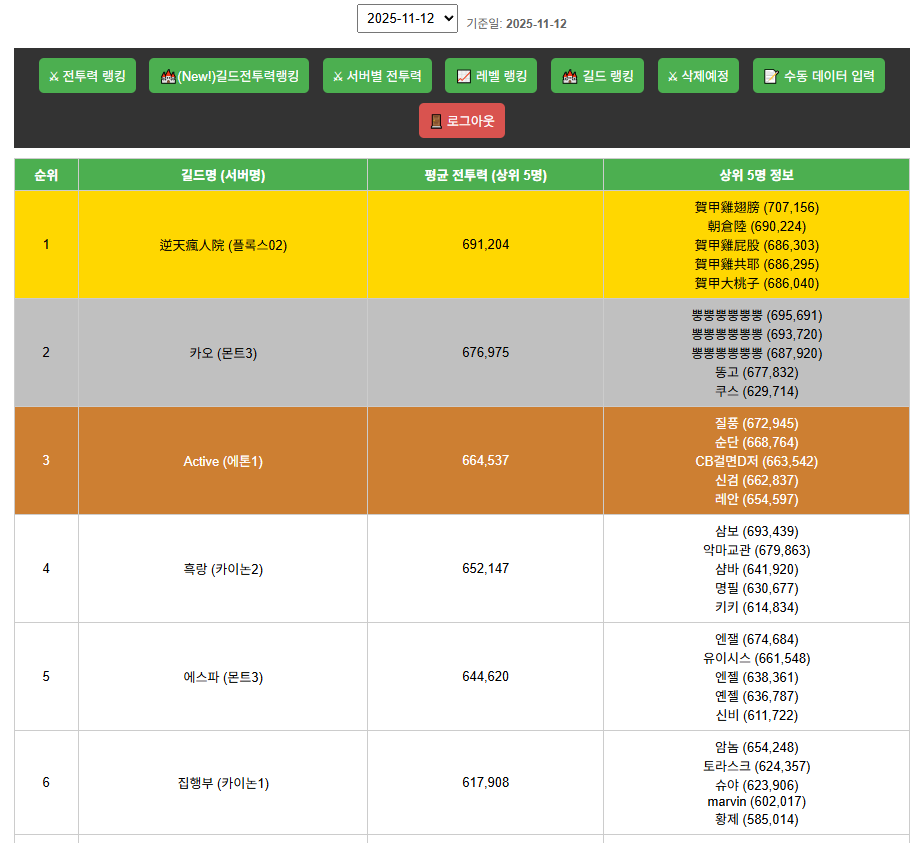
Task: Click the swords icon on 서버별 전투력
Action: (x=338, y=76)
